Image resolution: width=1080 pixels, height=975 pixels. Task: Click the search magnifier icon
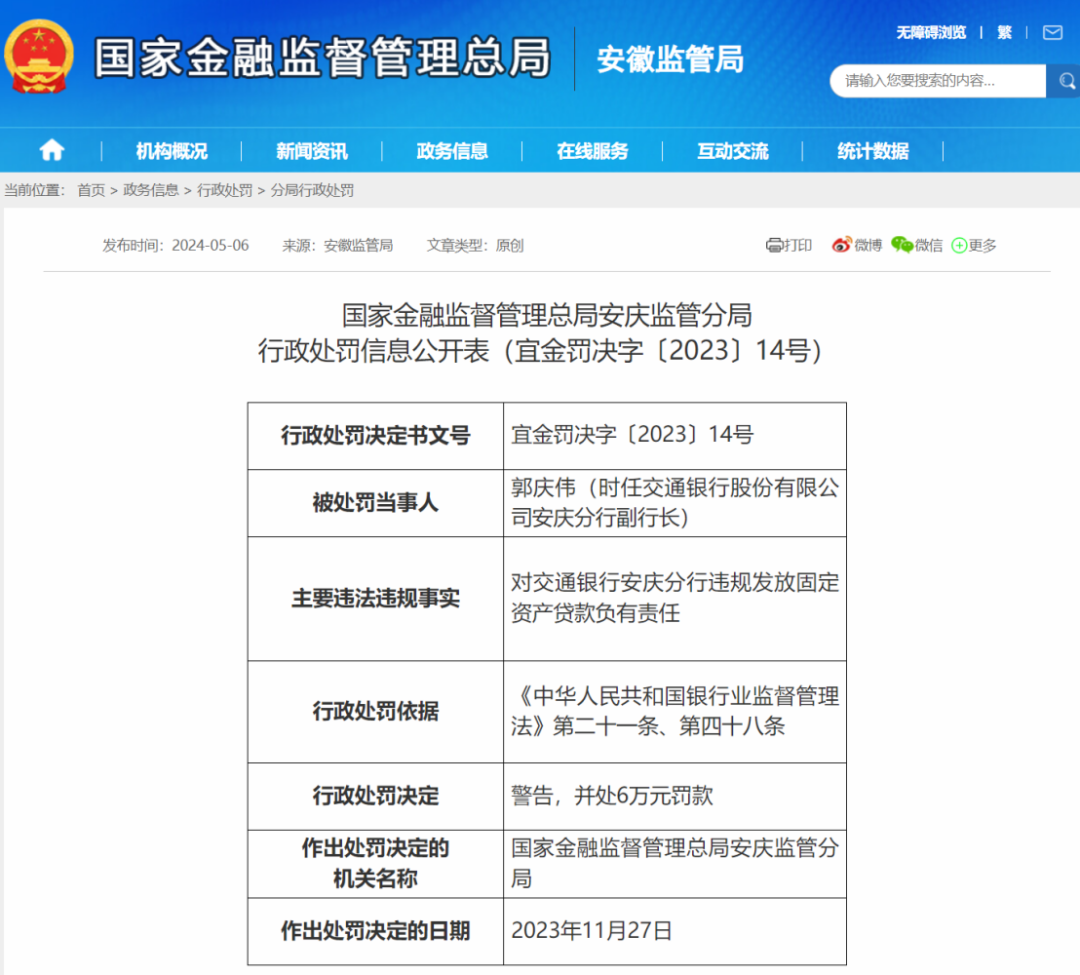tap(1061, 81)
